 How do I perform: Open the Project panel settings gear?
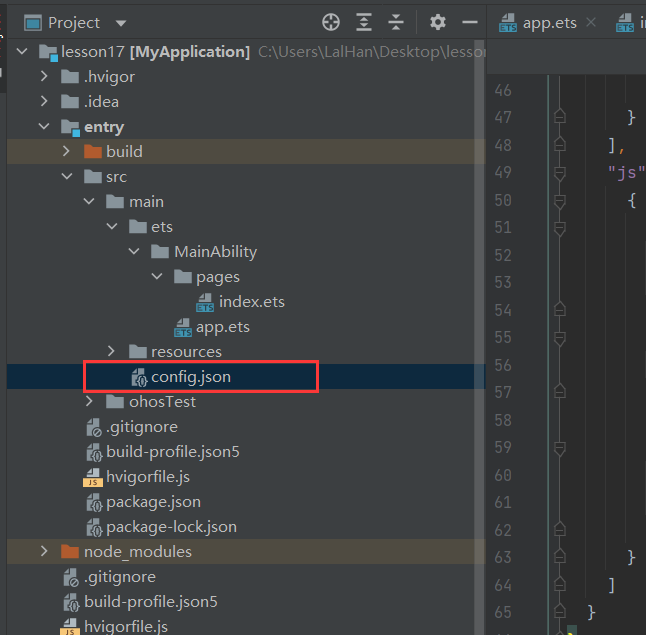coord(438,22)
